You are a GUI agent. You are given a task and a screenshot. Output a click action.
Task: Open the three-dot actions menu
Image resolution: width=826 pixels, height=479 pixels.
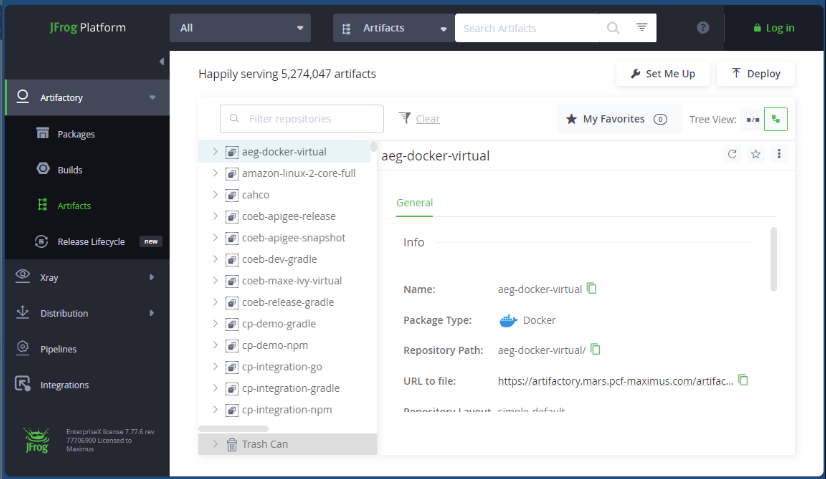pos(779,154)
